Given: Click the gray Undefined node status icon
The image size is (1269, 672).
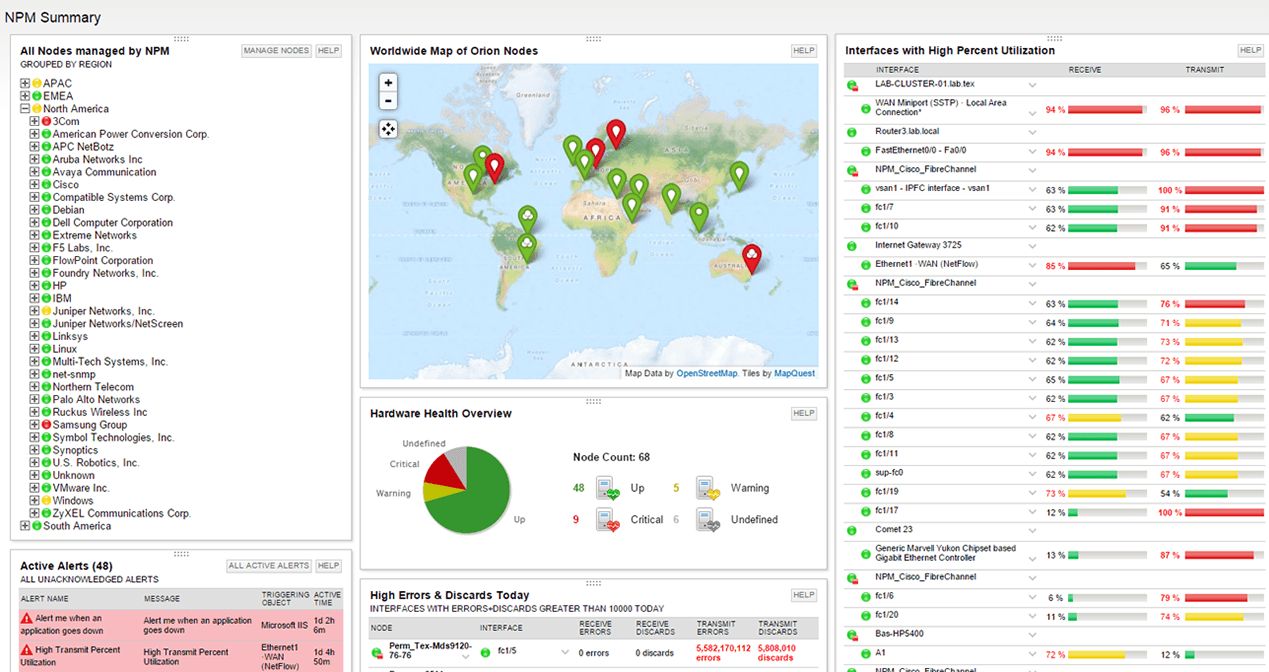Looking at the screenshot, I should click(706, 519).
